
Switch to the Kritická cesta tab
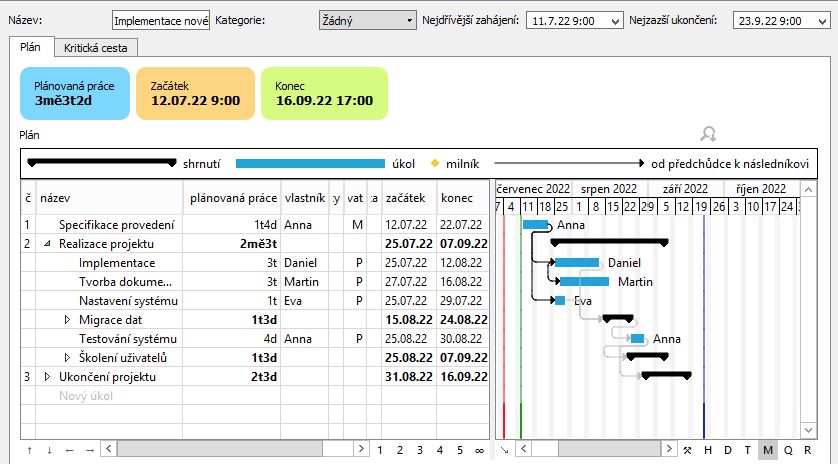pos(96,47)
